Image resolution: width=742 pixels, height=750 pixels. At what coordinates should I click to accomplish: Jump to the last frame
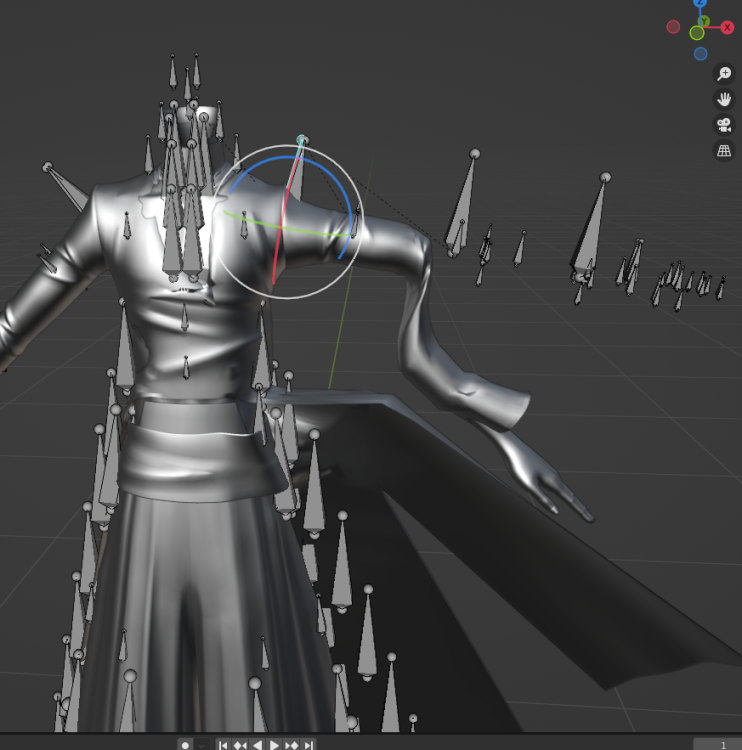pyautogui.click(x=308, y=745)
